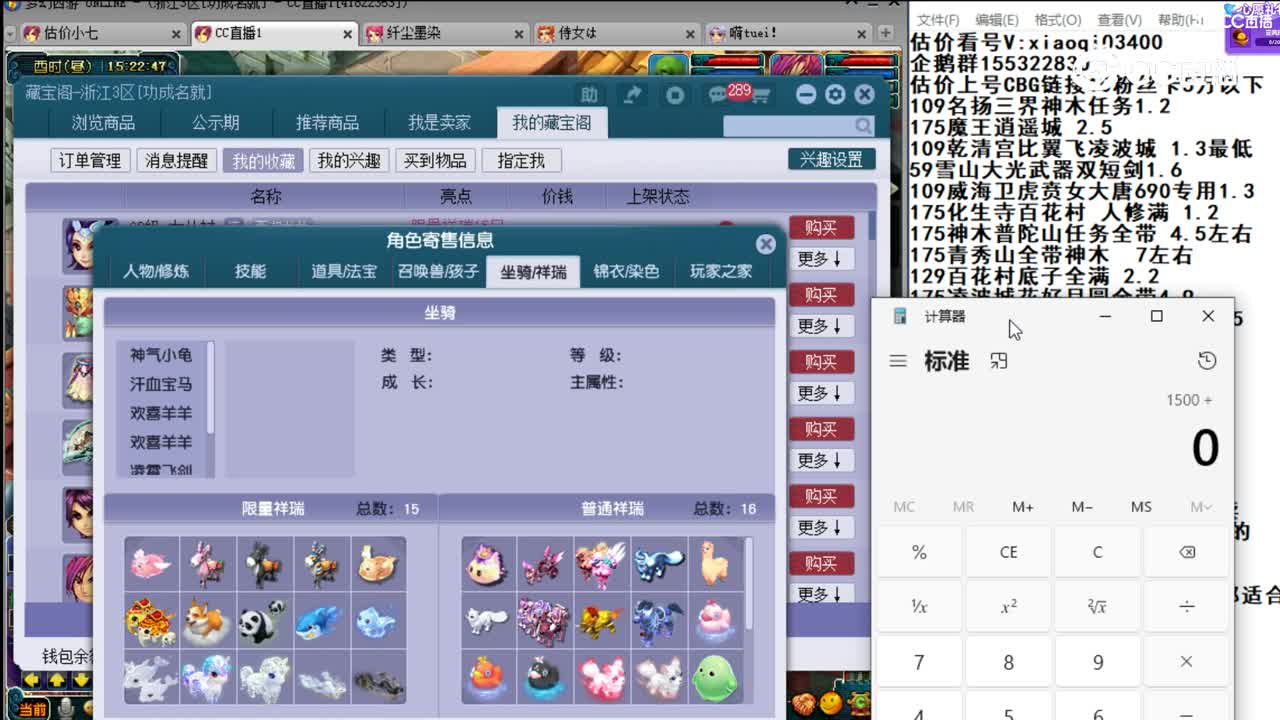Select the blue bird mount icon
The width and height of the screenshot is (1280, 720).
pos(379,622)
